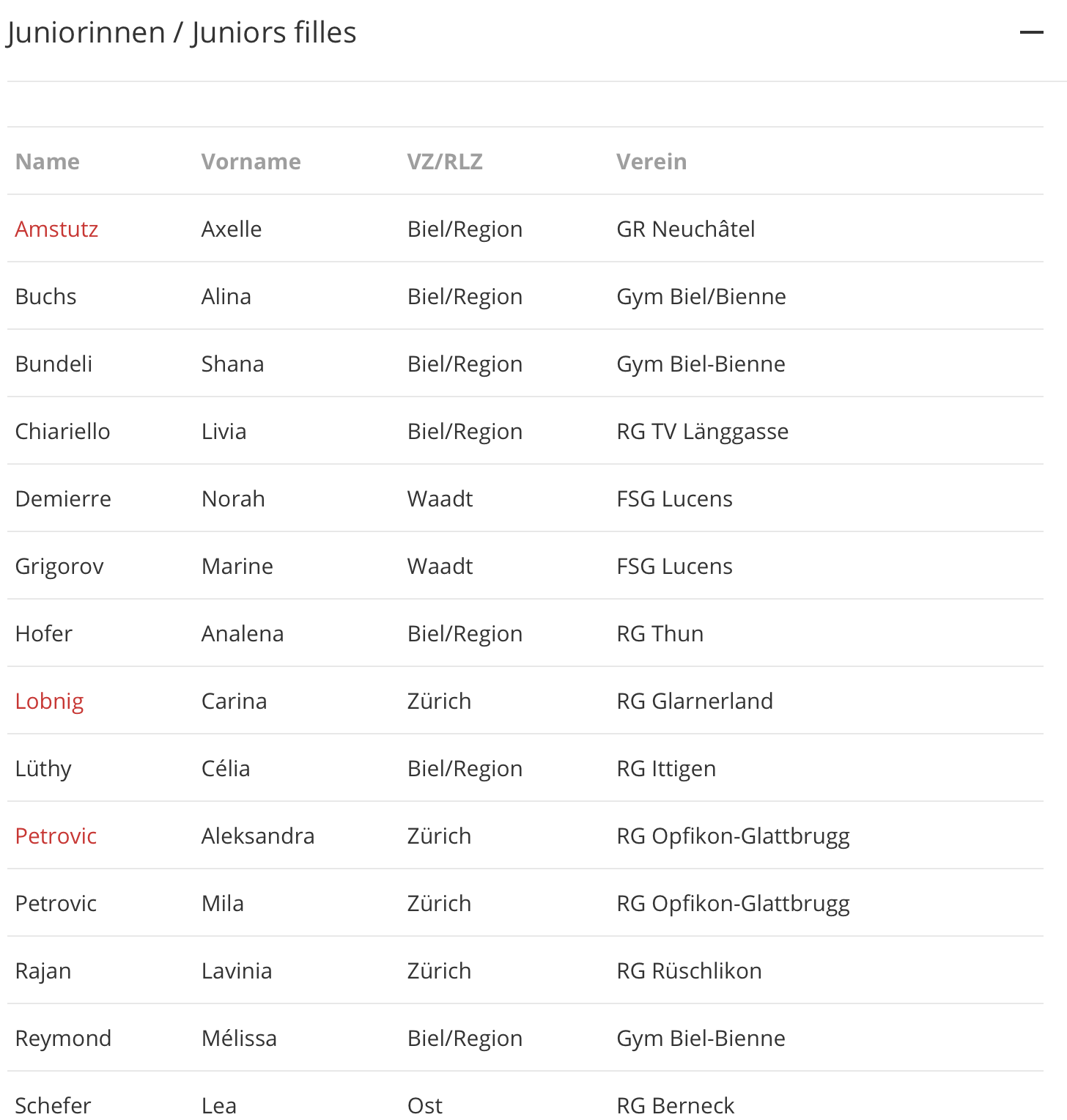Viewport: 1067px width, 1120px height.
Task: Click the Name column header
Action: [48, 161]
